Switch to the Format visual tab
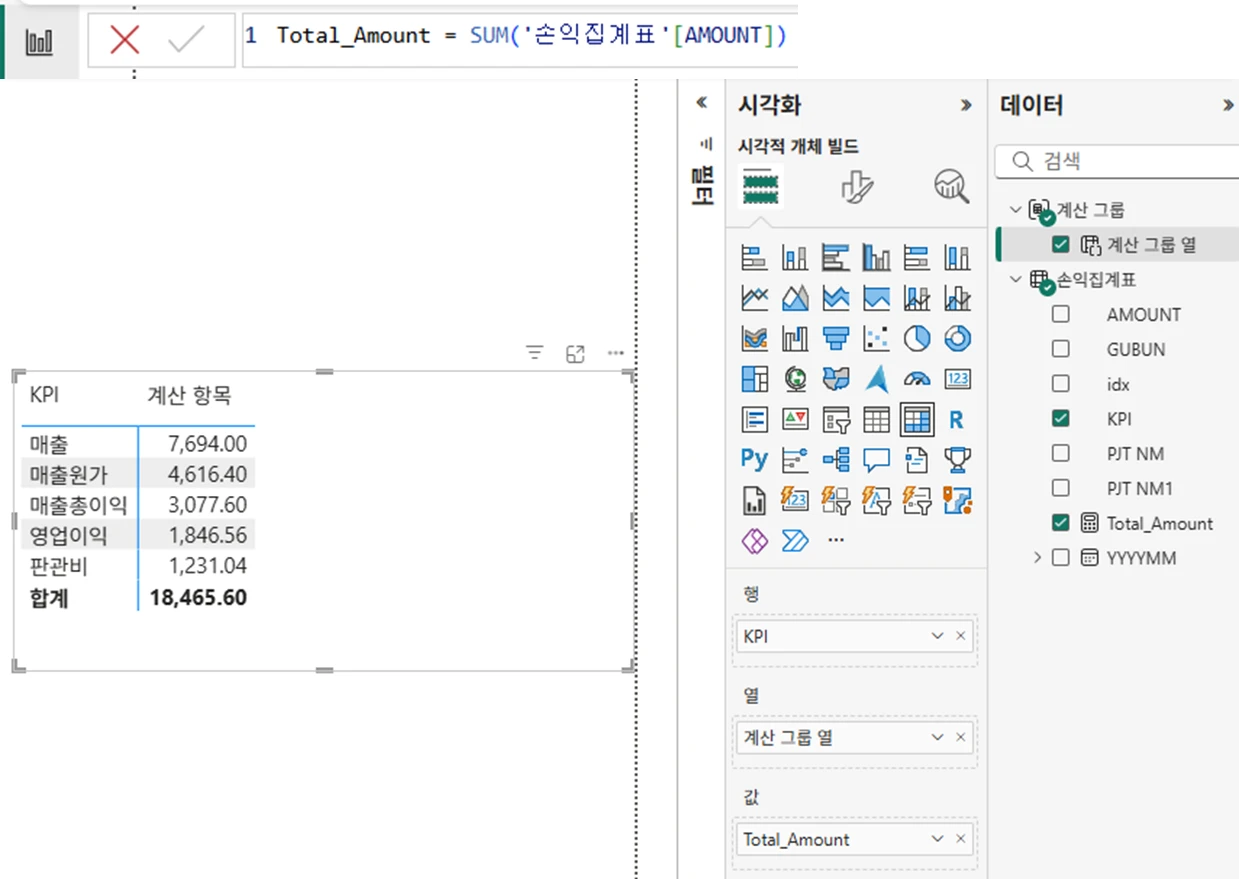Viewport: 1239px width, 879px height. pos(856,187)
